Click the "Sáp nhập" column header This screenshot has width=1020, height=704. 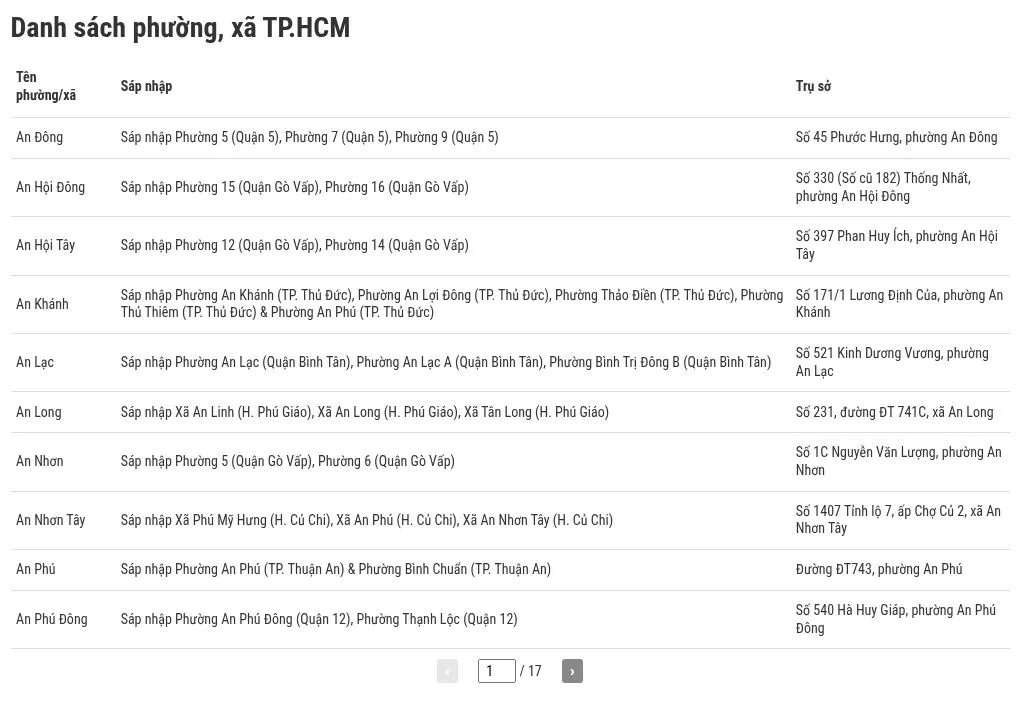146,86
